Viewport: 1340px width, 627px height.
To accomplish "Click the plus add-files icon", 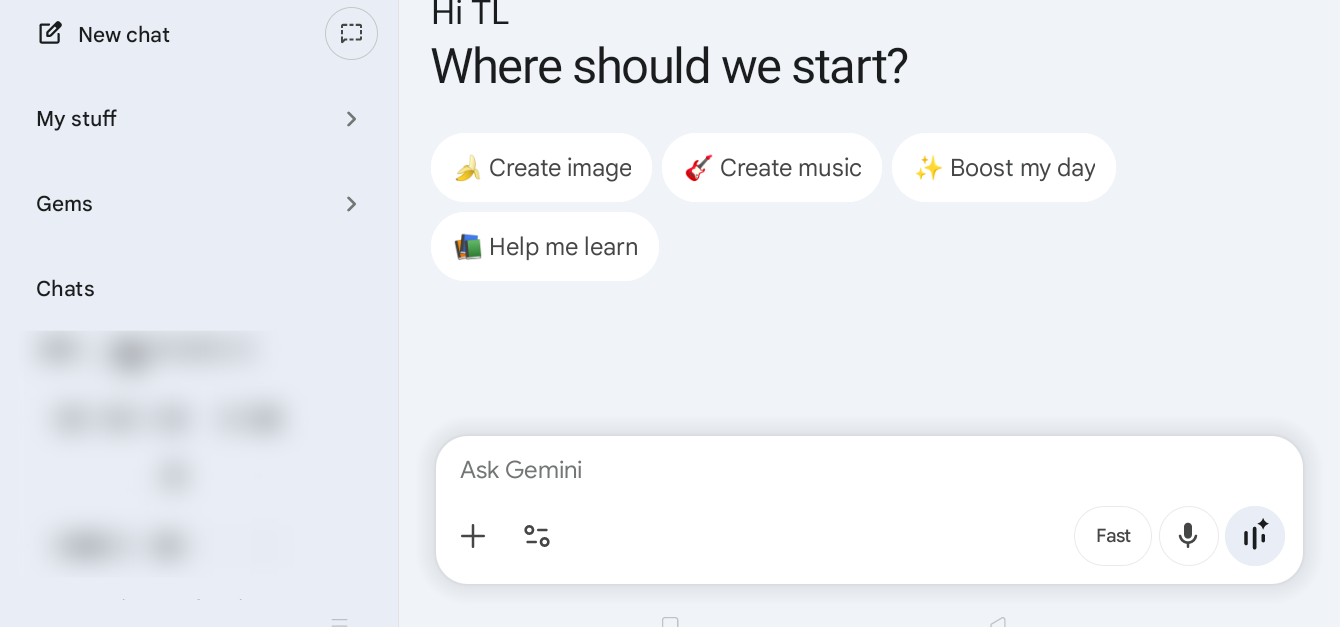I will [473, 536].
